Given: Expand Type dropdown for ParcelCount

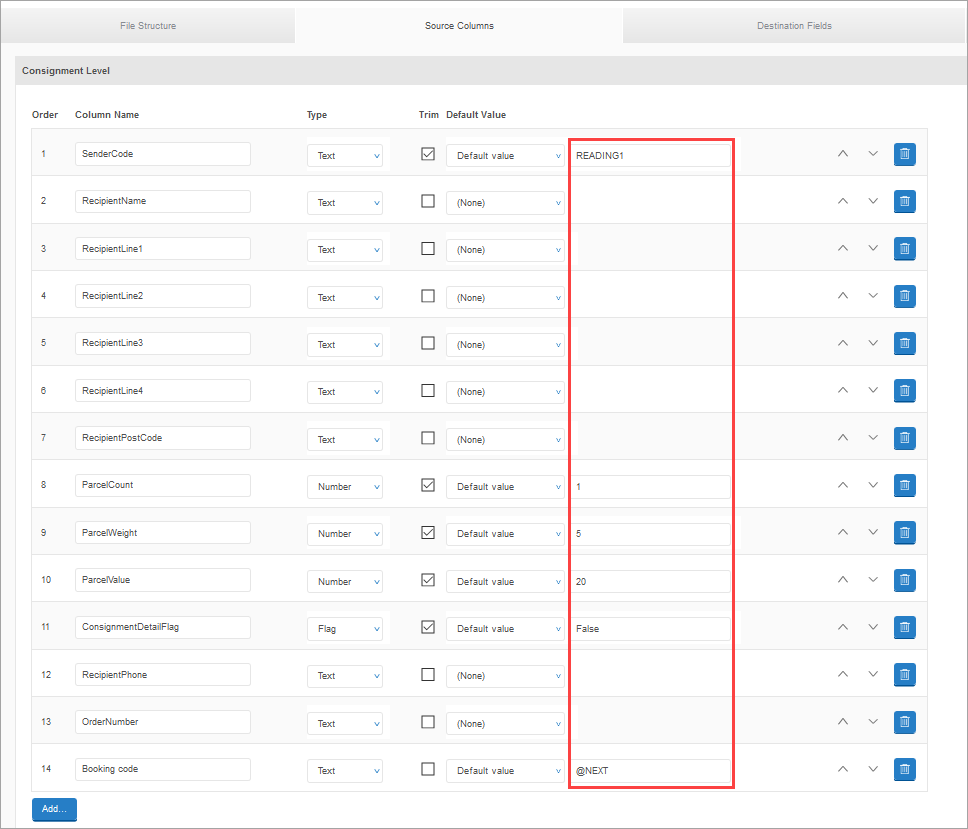Looking at the screenshot, I should (345, 487).
